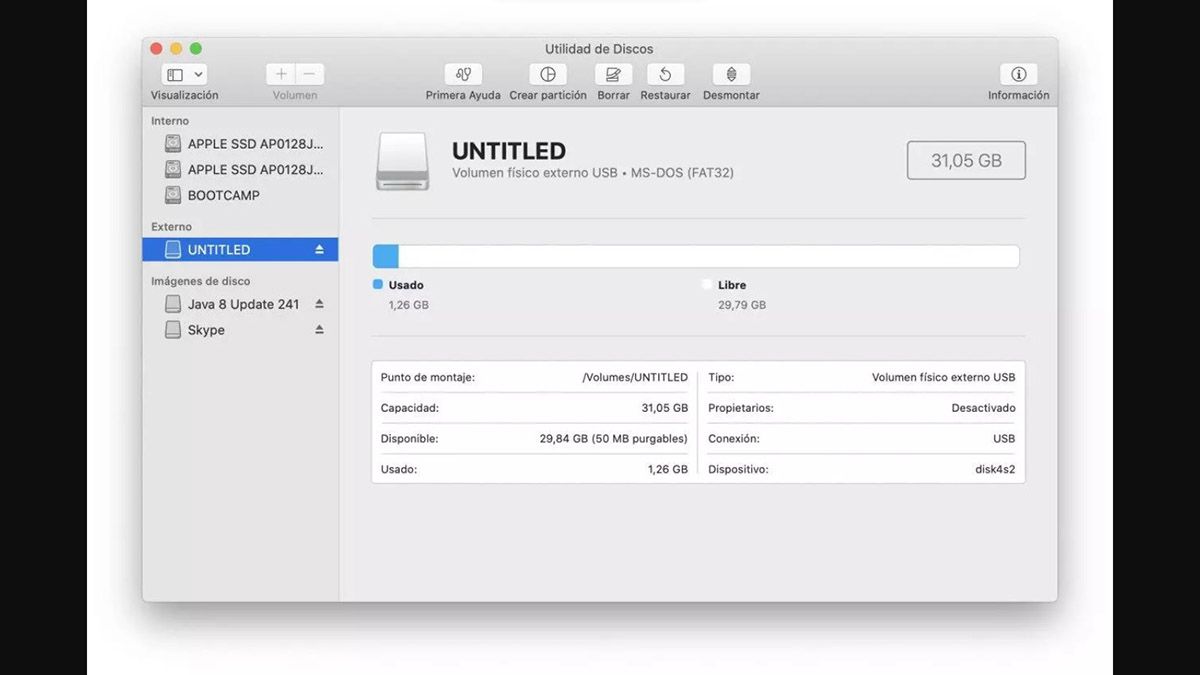Click the blue used space bar segment
The width and height of the screenshot is (1200, 675).
coord(385,257)
